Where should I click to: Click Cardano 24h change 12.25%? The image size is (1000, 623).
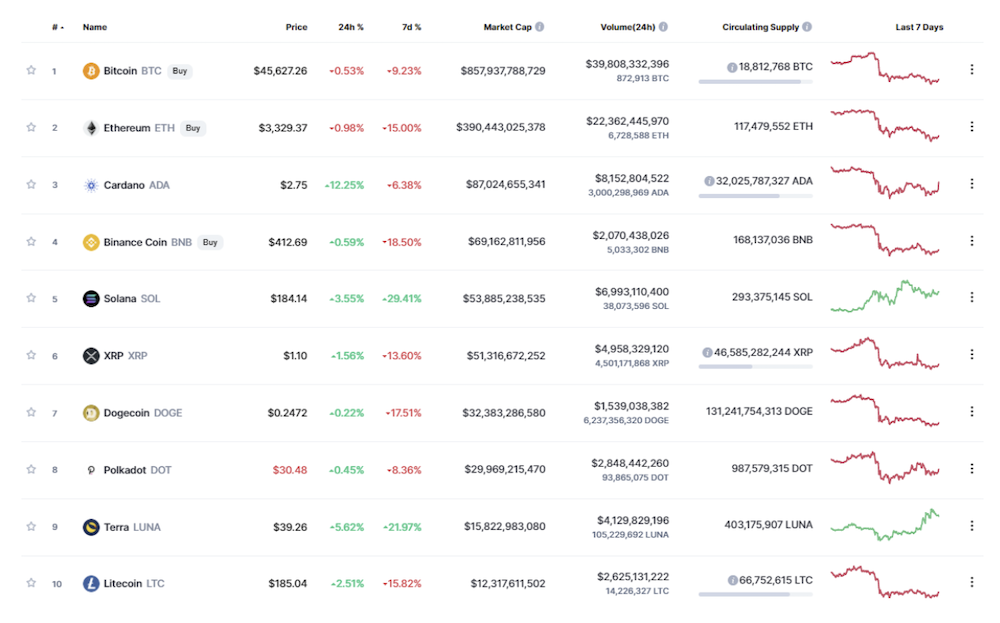(344, 185)
